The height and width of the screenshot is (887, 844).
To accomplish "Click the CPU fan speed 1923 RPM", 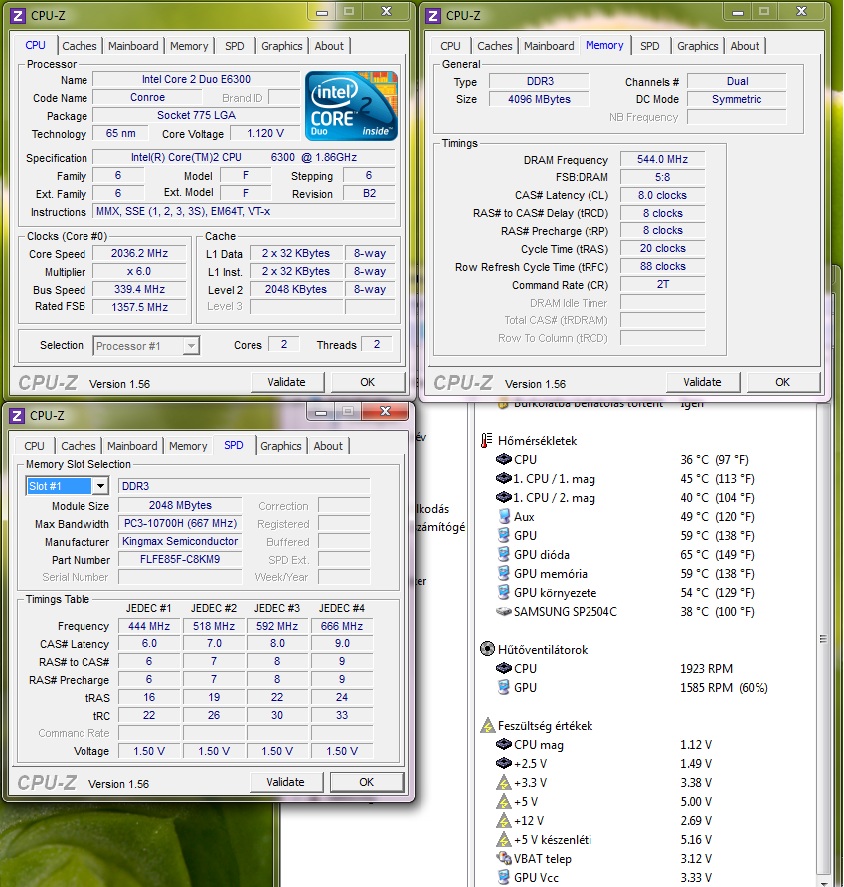I will 707,669.
